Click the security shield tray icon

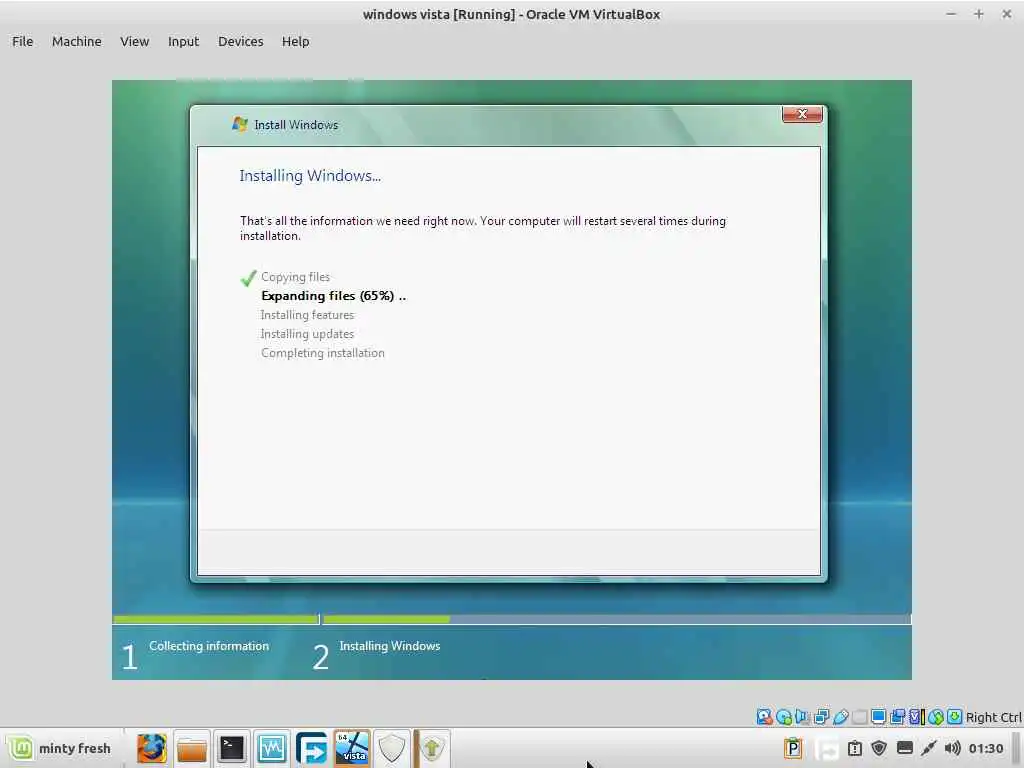point(879,748)
